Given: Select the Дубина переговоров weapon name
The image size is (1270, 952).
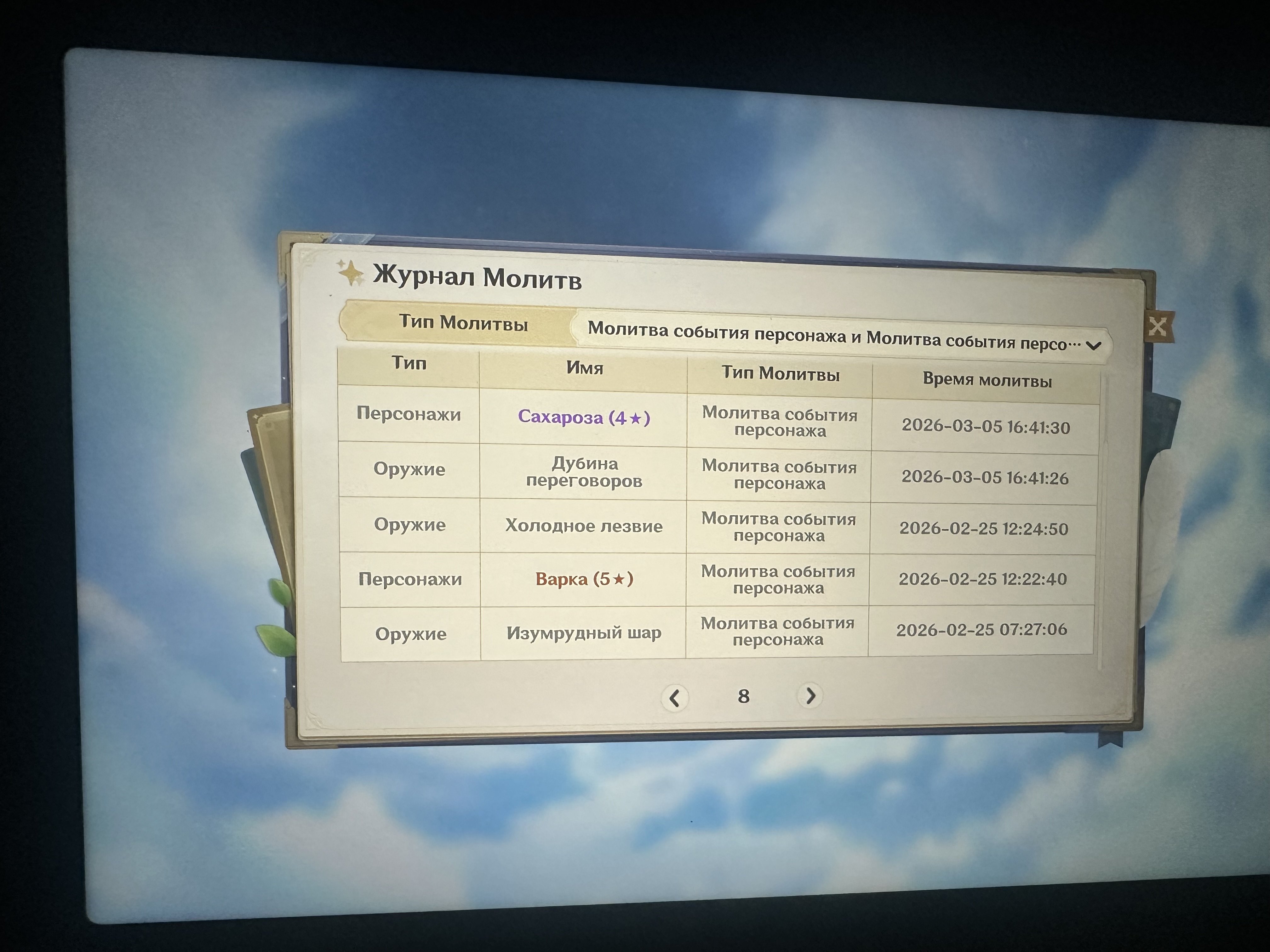Looking at the screenshot, I should [585, 472].
